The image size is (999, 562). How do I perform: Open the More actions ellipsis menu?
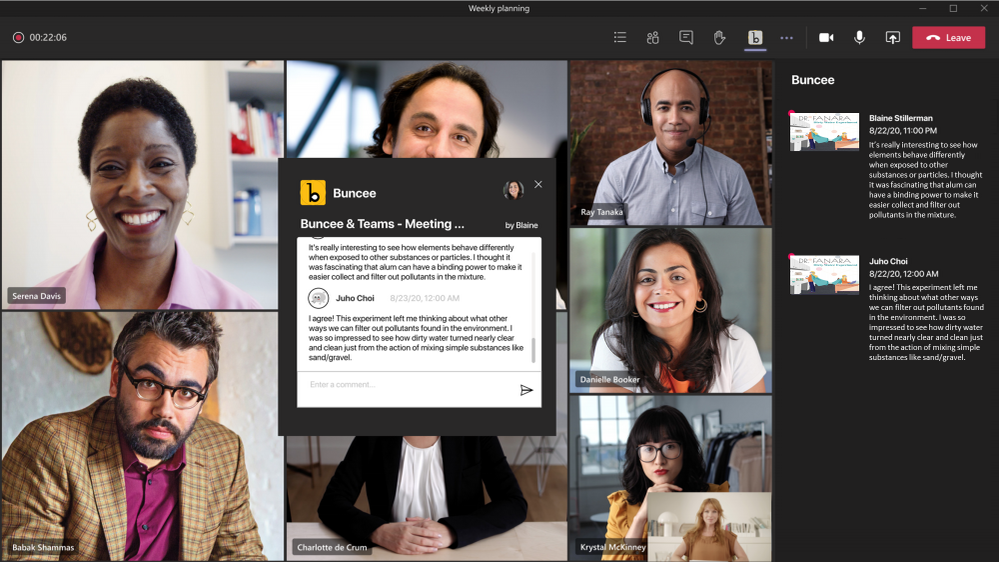pyautogui.click(x=787, y=38)
